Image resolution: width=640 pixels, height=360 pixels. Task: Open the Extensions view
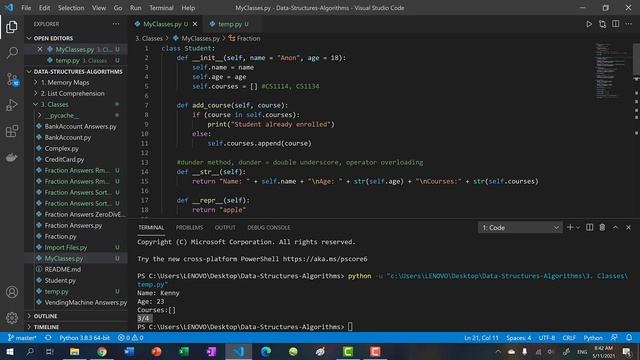[12, 131]
